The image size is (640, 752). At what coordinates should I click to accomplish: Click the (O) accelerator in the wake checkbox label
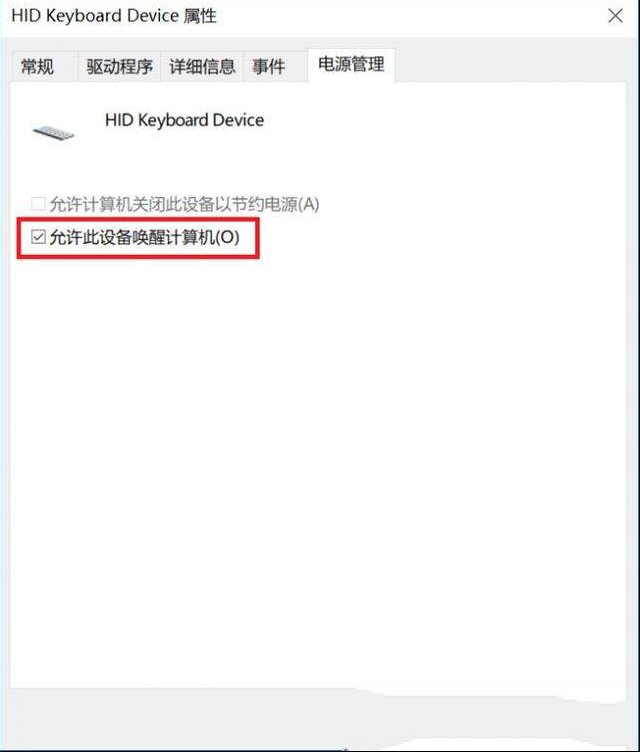[x=227, y=237]
